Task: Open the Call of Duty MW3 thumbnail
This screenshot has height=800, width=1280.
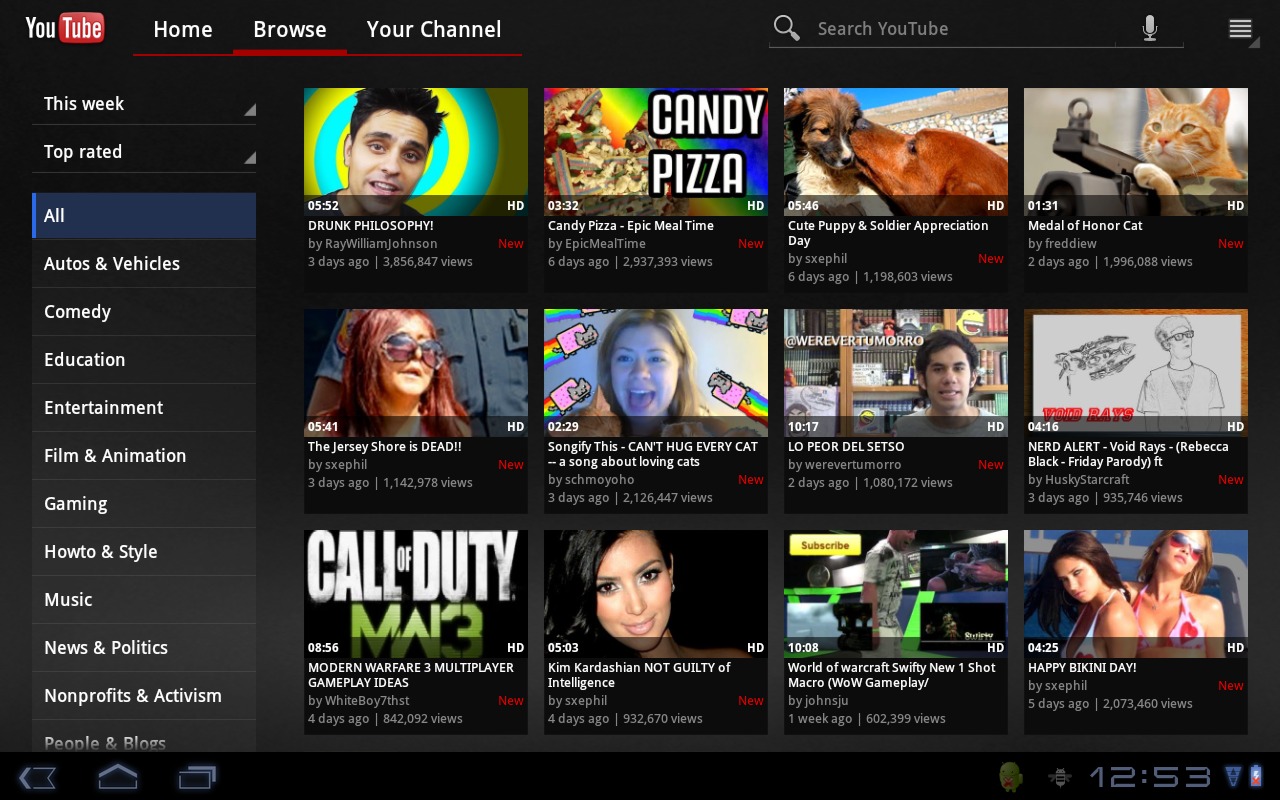Action: point(416,594)
